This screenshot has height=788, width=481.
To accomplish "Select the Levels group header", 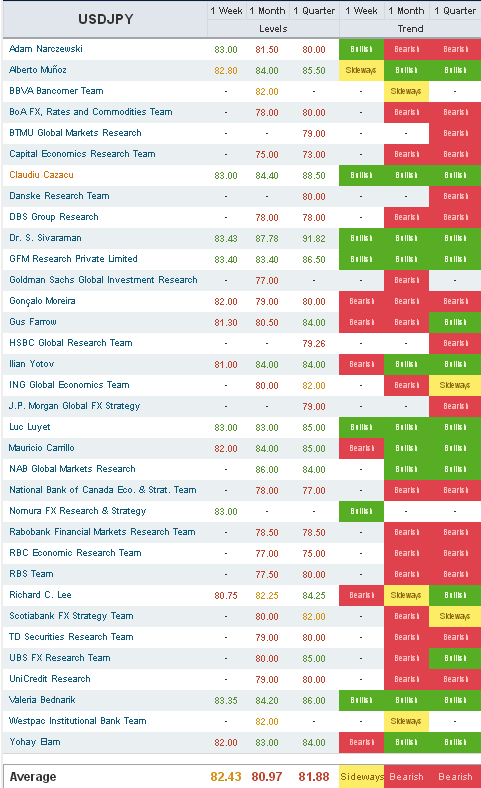I will pyautogui.click(x=273, y=29).
